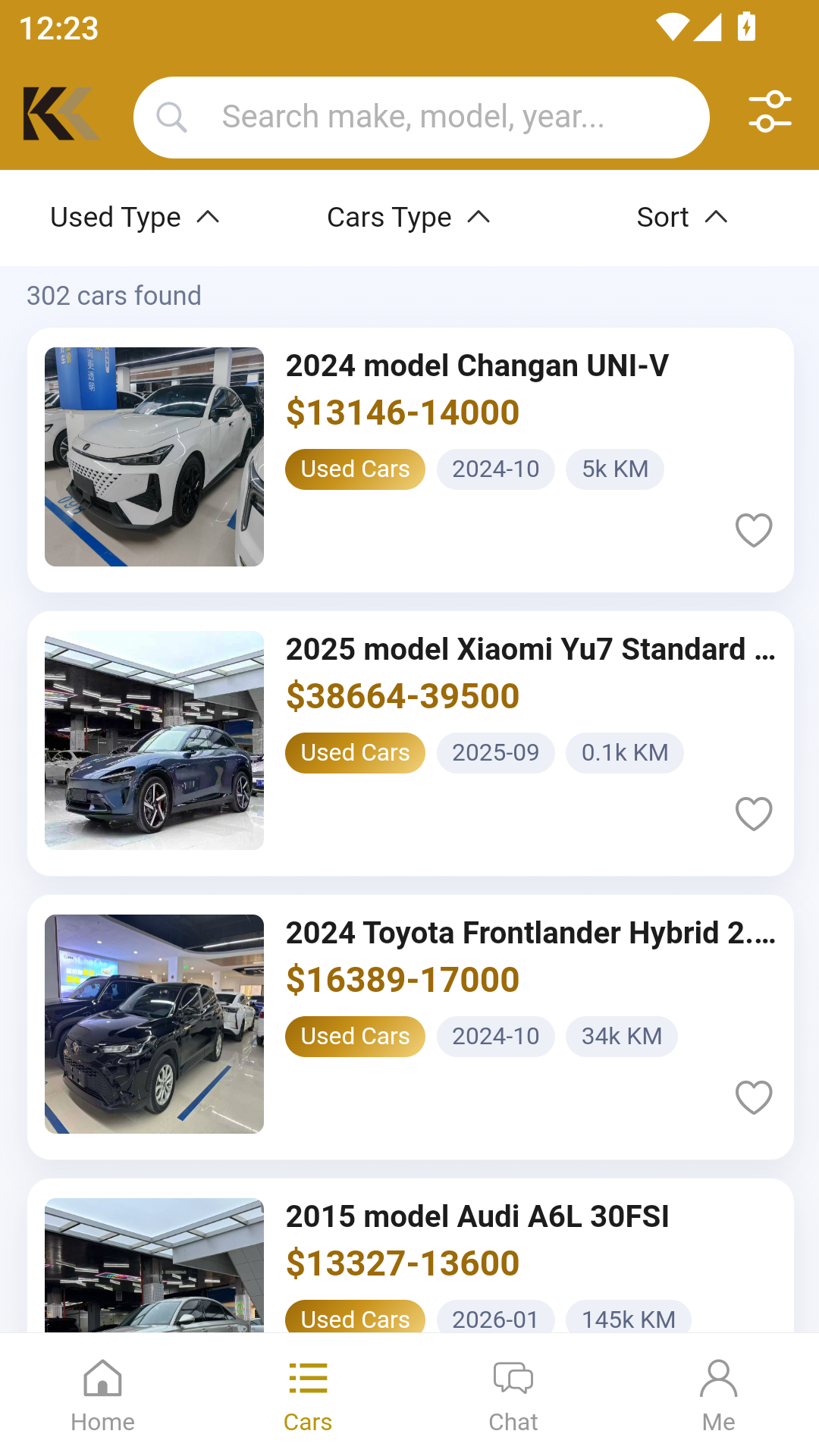Image resolution: width=819 pixels, height=1456 pixels.
Task: Select the Cars list tab
Action: pos(308,1394)
